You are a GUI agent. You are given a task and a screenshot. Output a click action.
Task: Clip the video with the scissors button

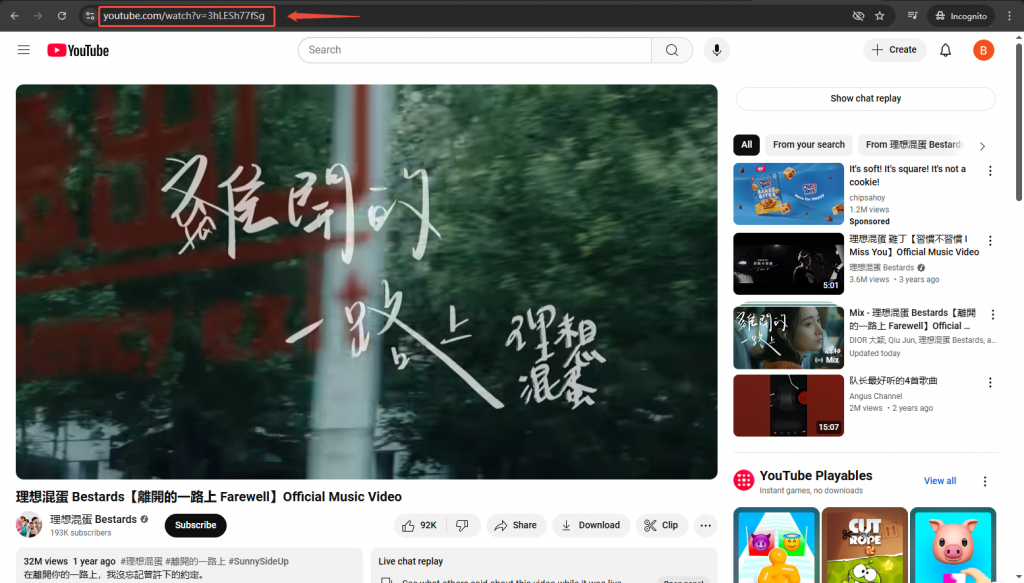(662, 525)
